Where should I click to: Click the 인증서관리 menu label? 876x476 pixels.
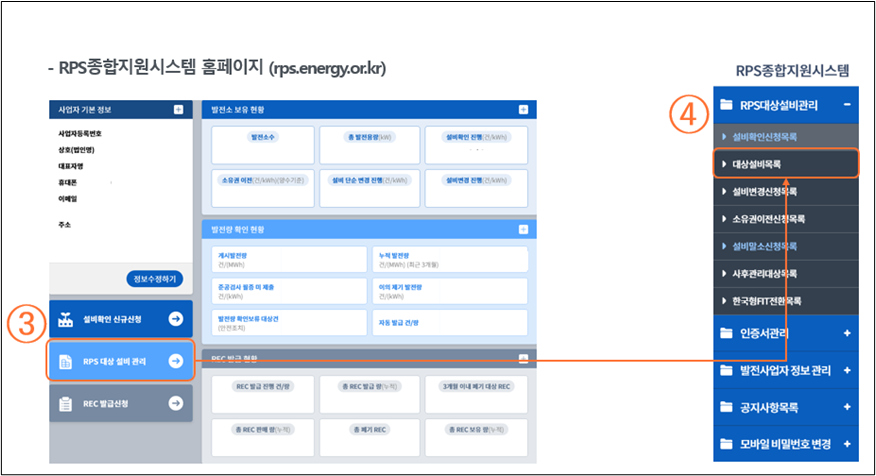(764, 333)
